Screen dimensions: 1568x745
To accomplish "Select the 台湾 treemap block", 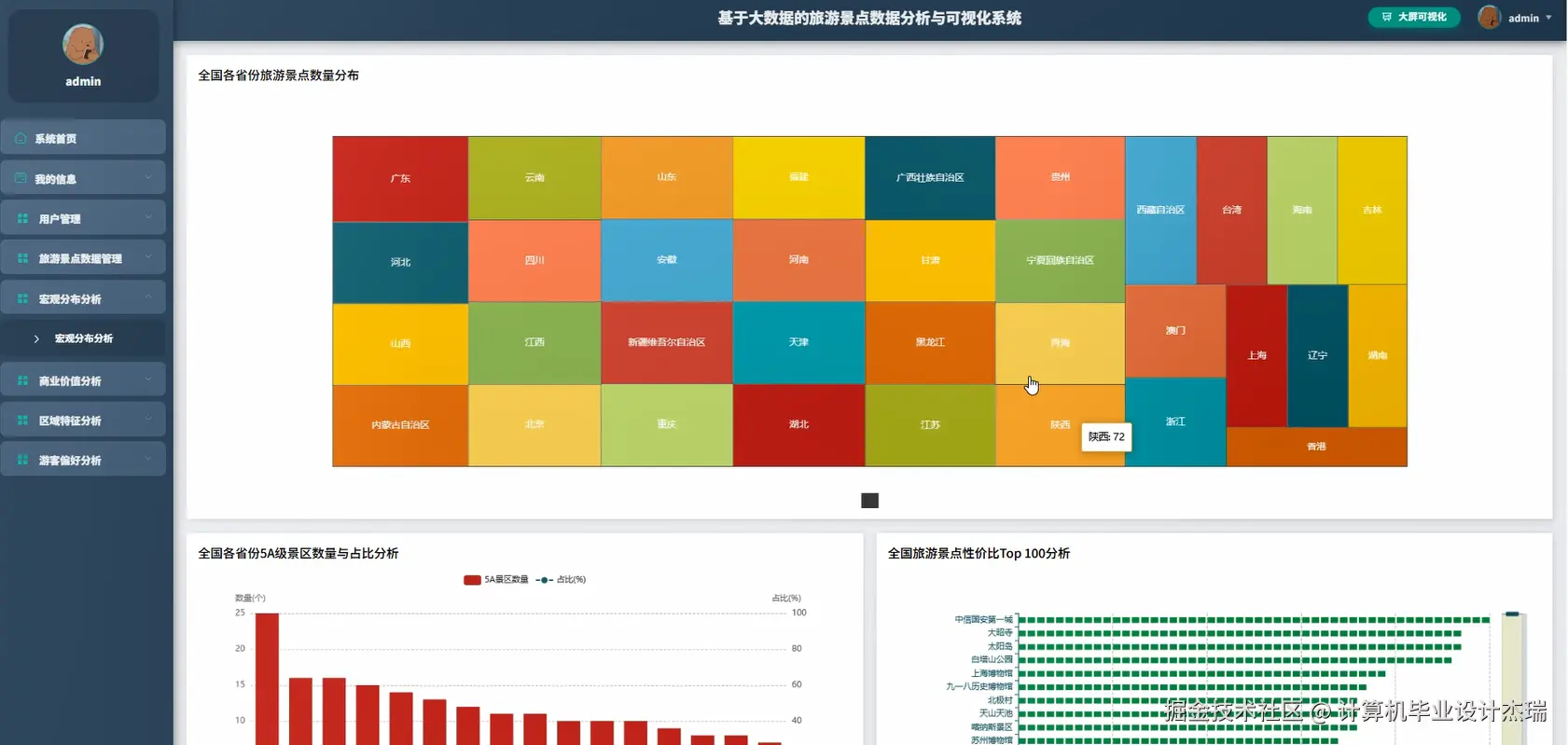I will (x=1232, y=211).
